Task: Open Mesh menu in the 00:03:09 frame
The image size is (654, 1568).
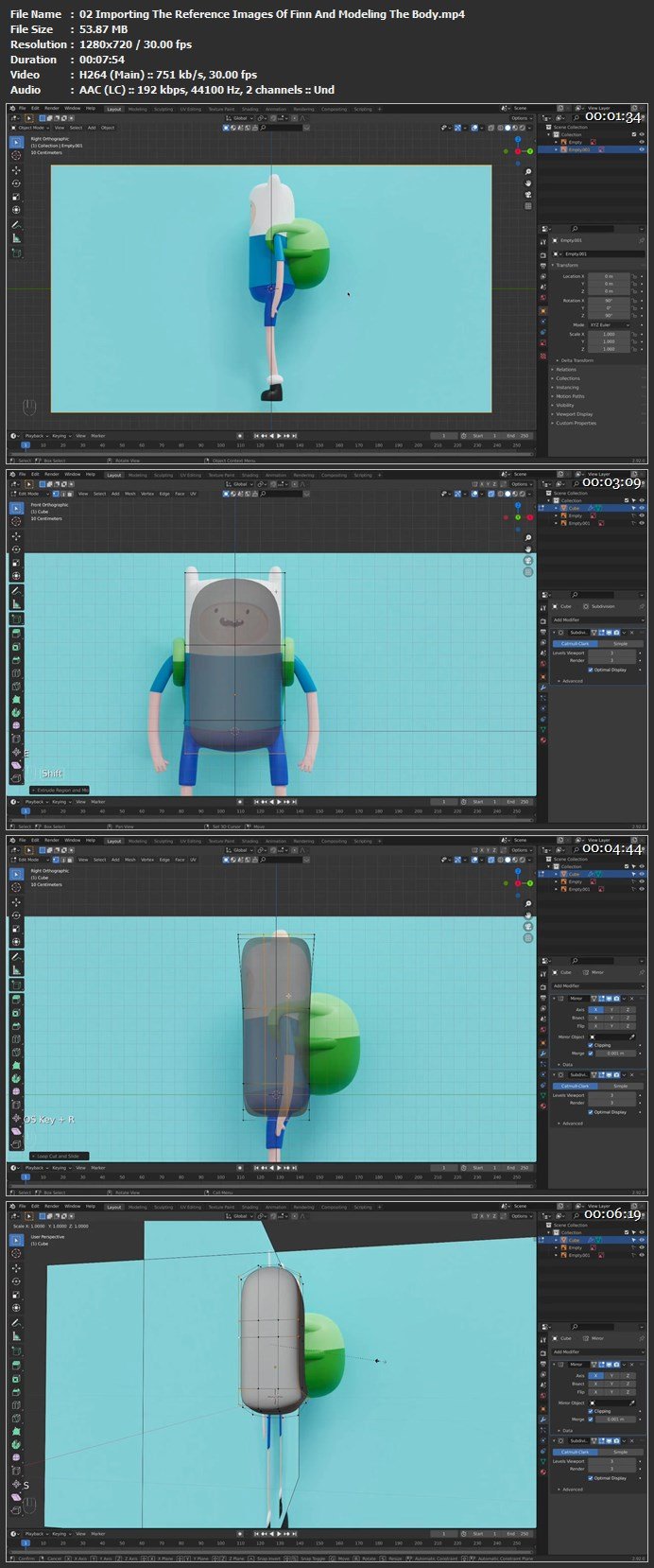Action: 130,494
